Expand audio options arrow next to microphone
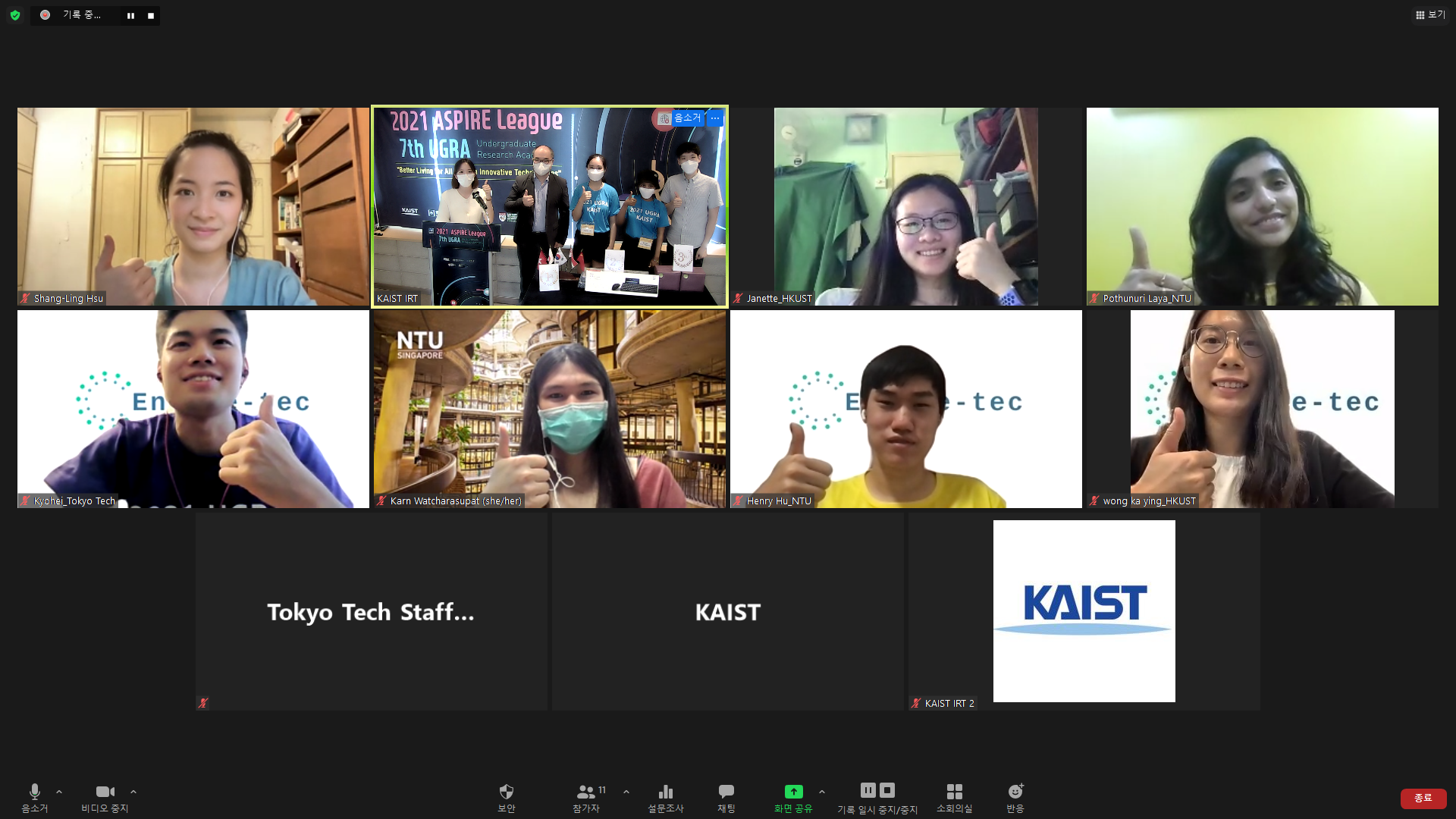1456x819 pixels. coord(59,792)
